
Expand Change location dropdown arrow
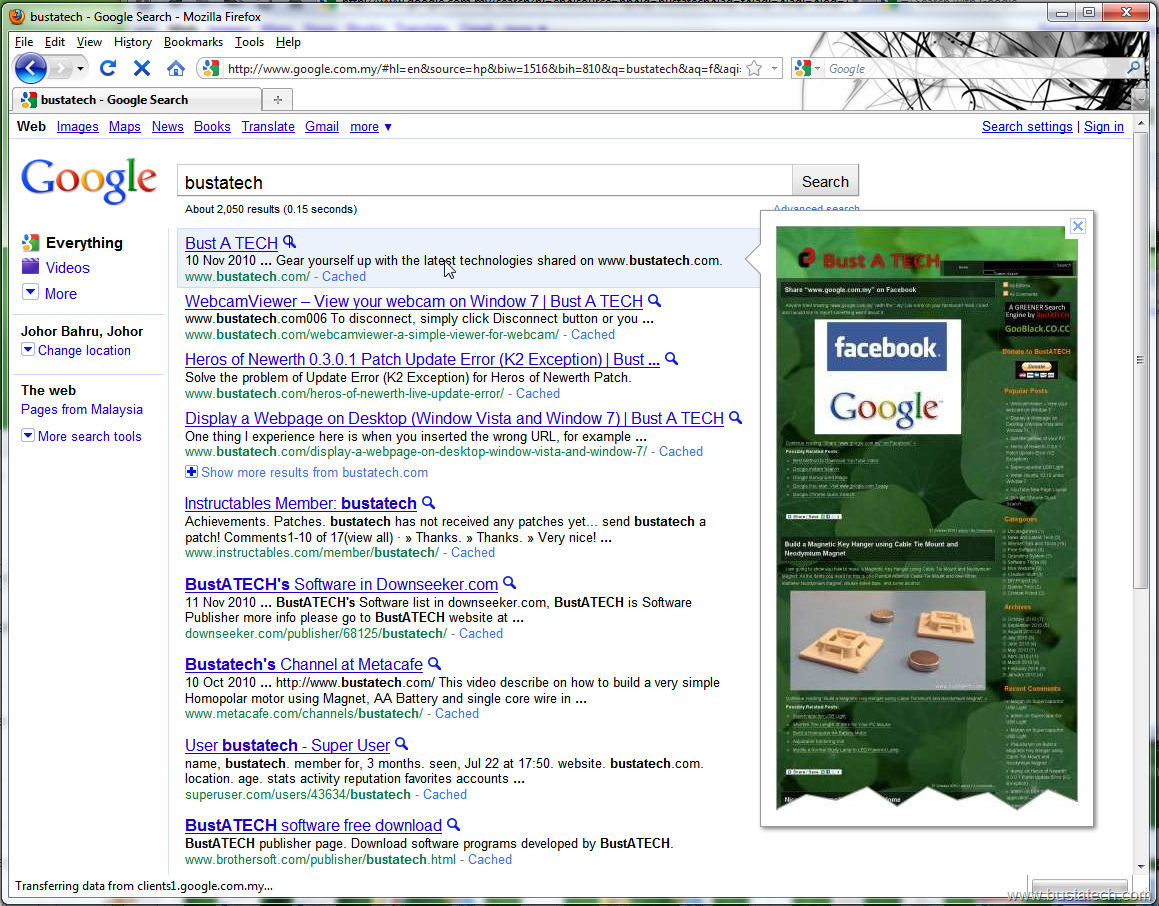[27, 350]
